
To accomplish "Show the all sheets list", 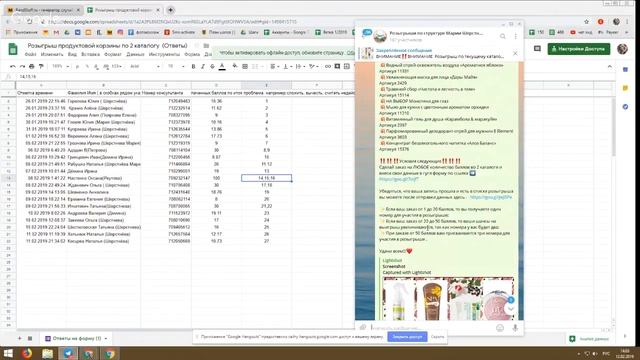I will pyautogui.click(x=30, y=338).
